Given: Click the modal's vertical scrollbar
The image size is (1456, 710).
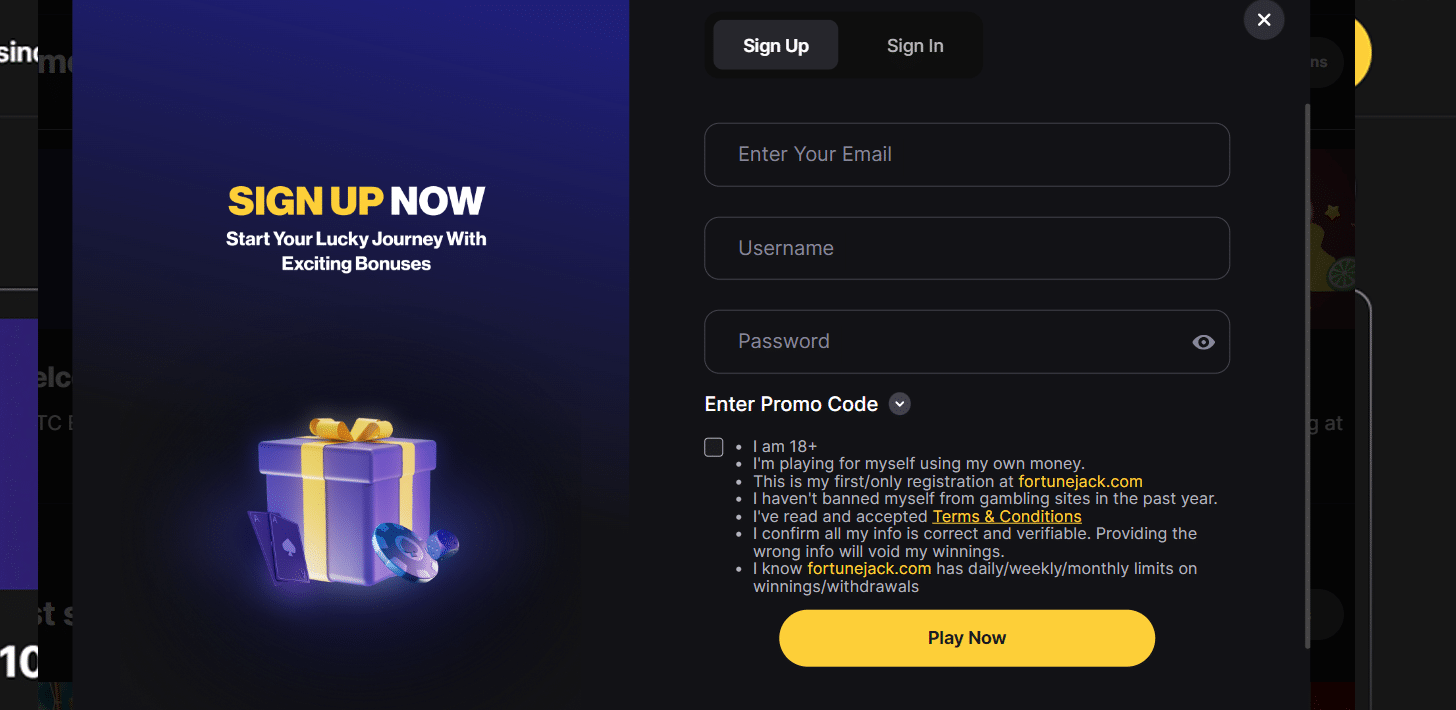Looking at the screenshot, I should click(1306, 370).
